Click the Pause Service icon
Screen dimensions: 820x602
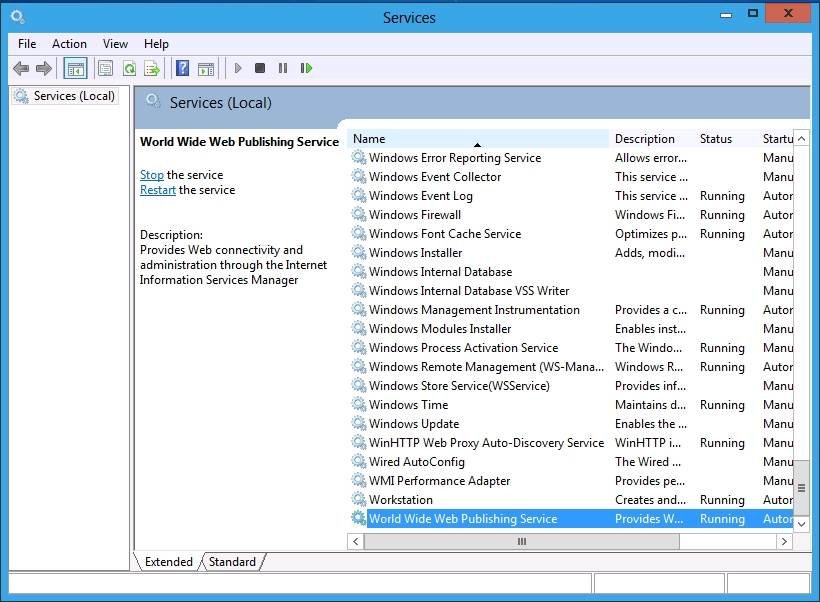pyautogui.click(x=283, y=68)
